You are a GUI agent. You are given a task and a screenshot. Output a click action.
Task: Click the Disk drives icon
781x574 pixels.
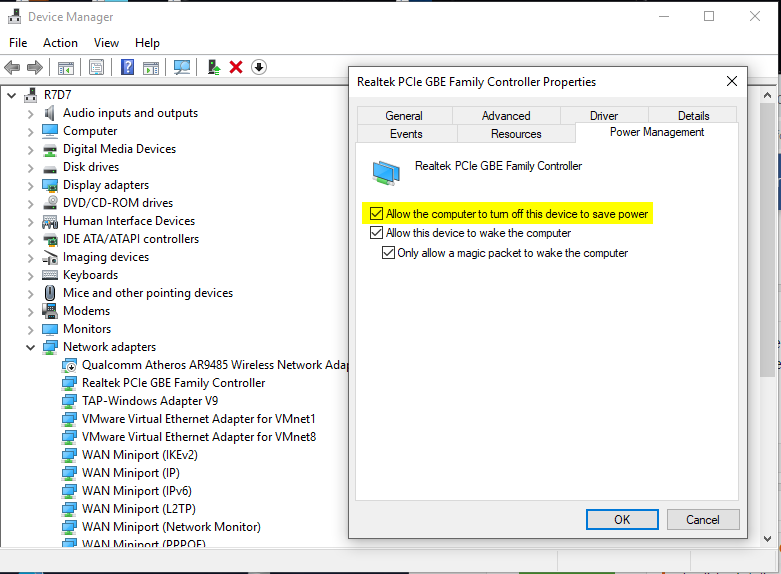pyautogui.click(x=50, y=168)
